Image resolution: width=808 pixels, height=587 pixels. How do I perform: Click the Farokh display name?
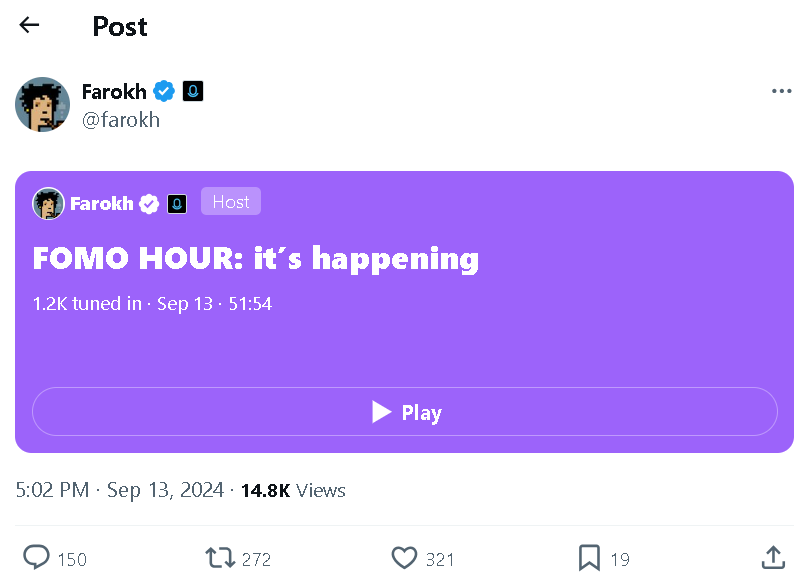pyautogui.click(x=114, y=91)
